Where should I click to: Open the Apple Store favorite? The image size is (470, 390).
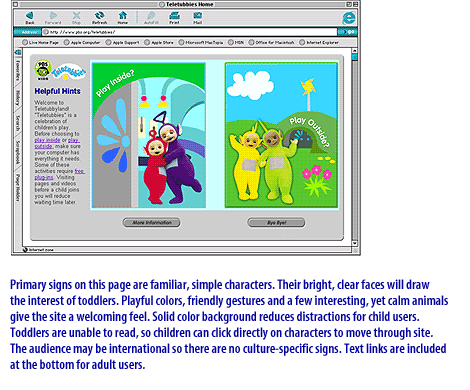click(159, 42)
